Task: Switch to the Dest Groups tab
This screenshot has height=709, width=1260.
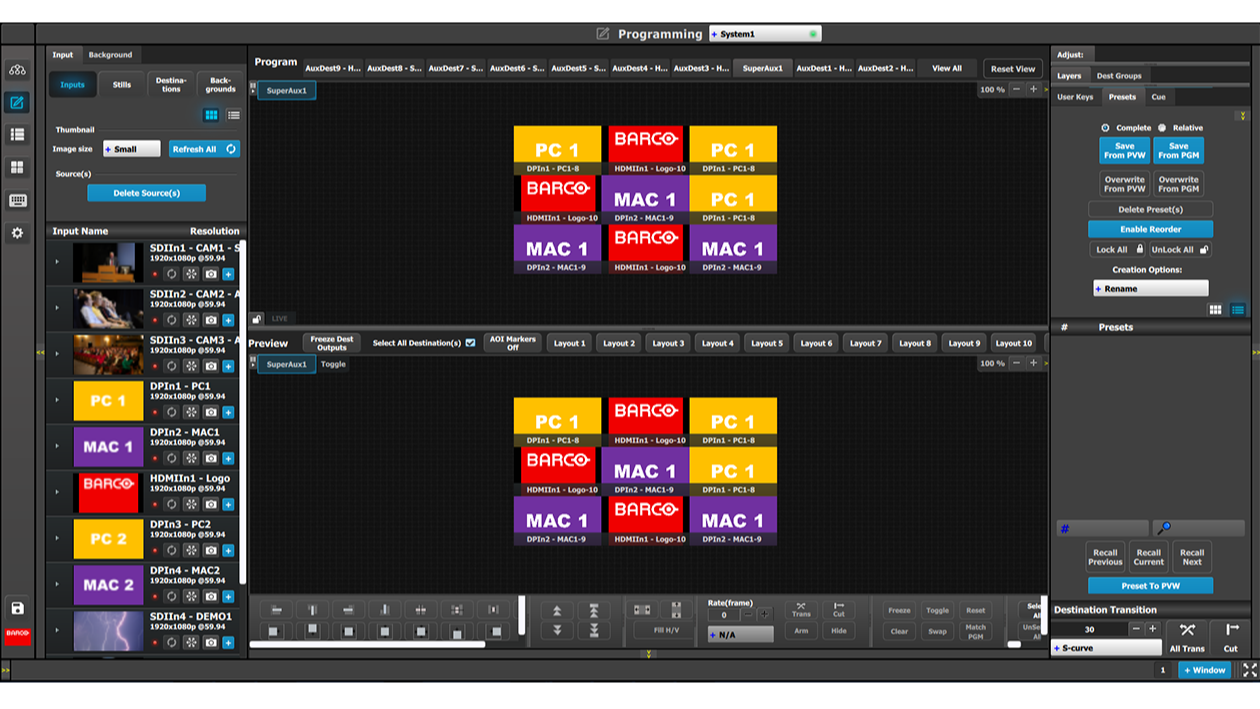Action: (1119, 76)
